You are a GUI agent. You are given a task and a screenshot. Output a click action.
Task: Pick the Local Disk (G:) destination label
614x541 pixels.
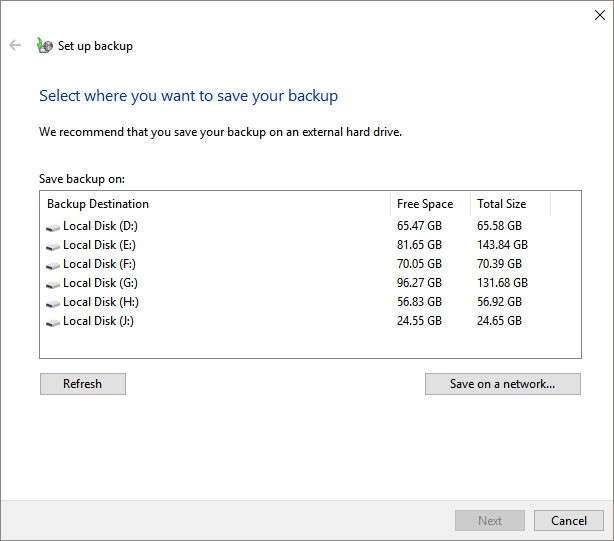(x=98, y=283)
